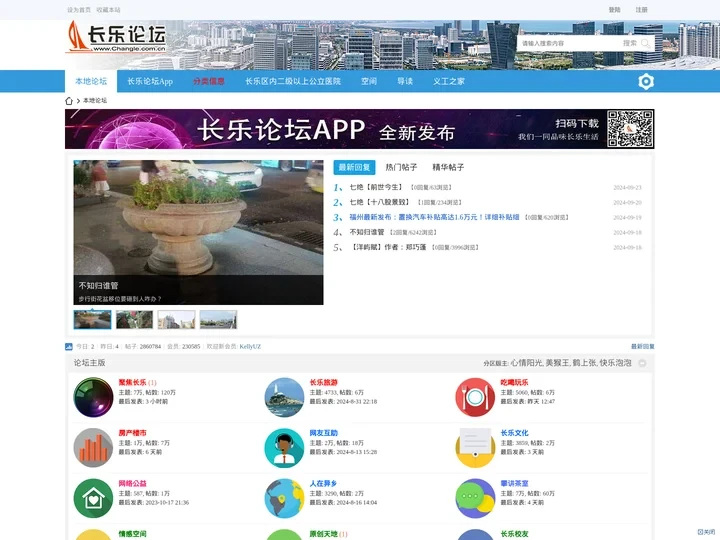Select first slideshow thumbnail
The image size is (720, 540).
tap(92, 320)
